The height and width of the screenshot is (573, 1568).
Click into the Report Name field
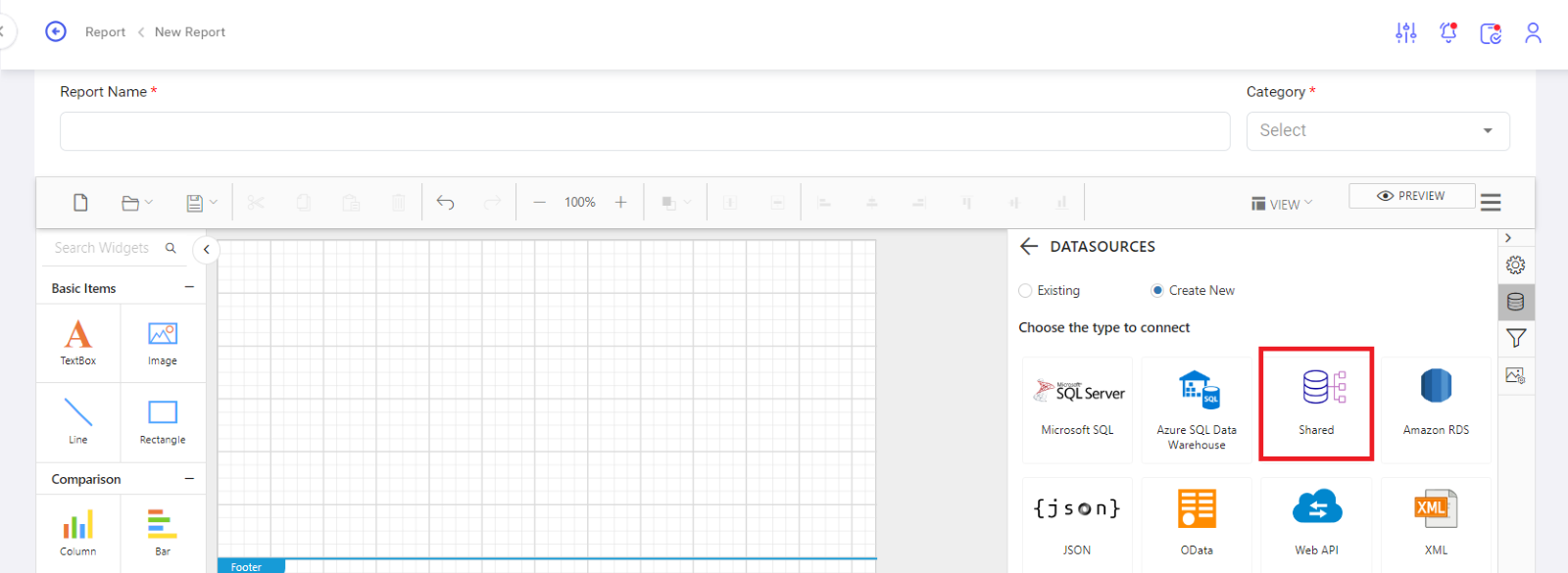click(x=644, y=131)
